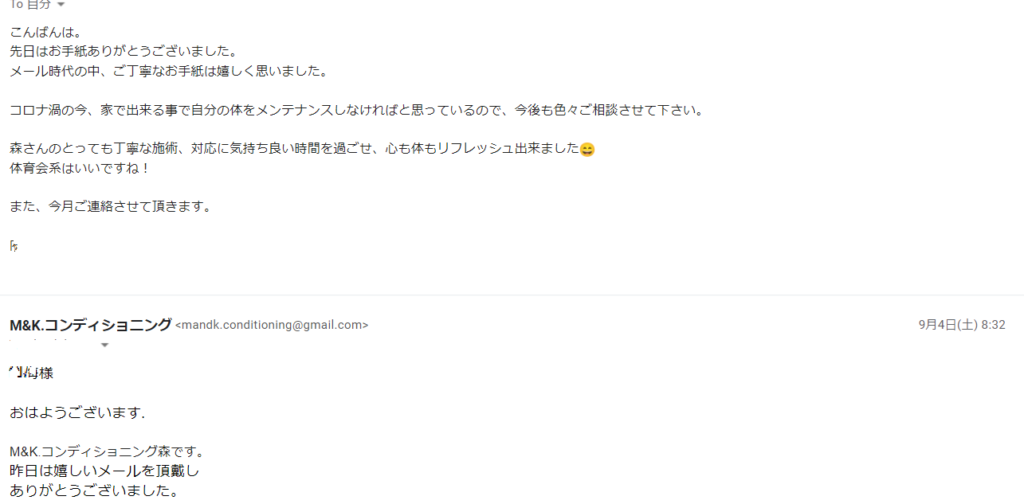Click the smiling emoji after リフレッシュ出来ました
Viewport: 1024px width, 504px height.
click(x=587, y=150)
